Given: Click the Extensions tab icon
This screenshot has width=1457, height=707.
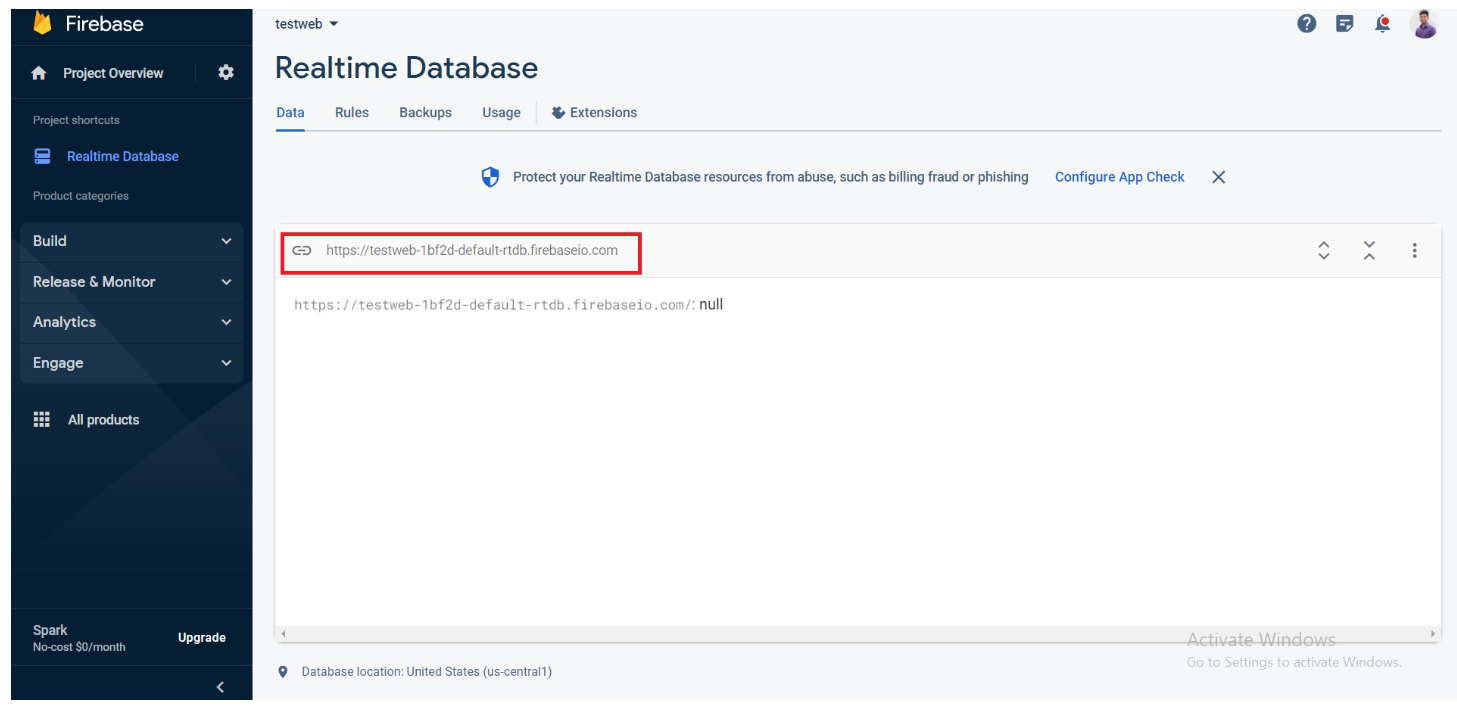Looking at the screenshot, I should (x=559, y=112).
